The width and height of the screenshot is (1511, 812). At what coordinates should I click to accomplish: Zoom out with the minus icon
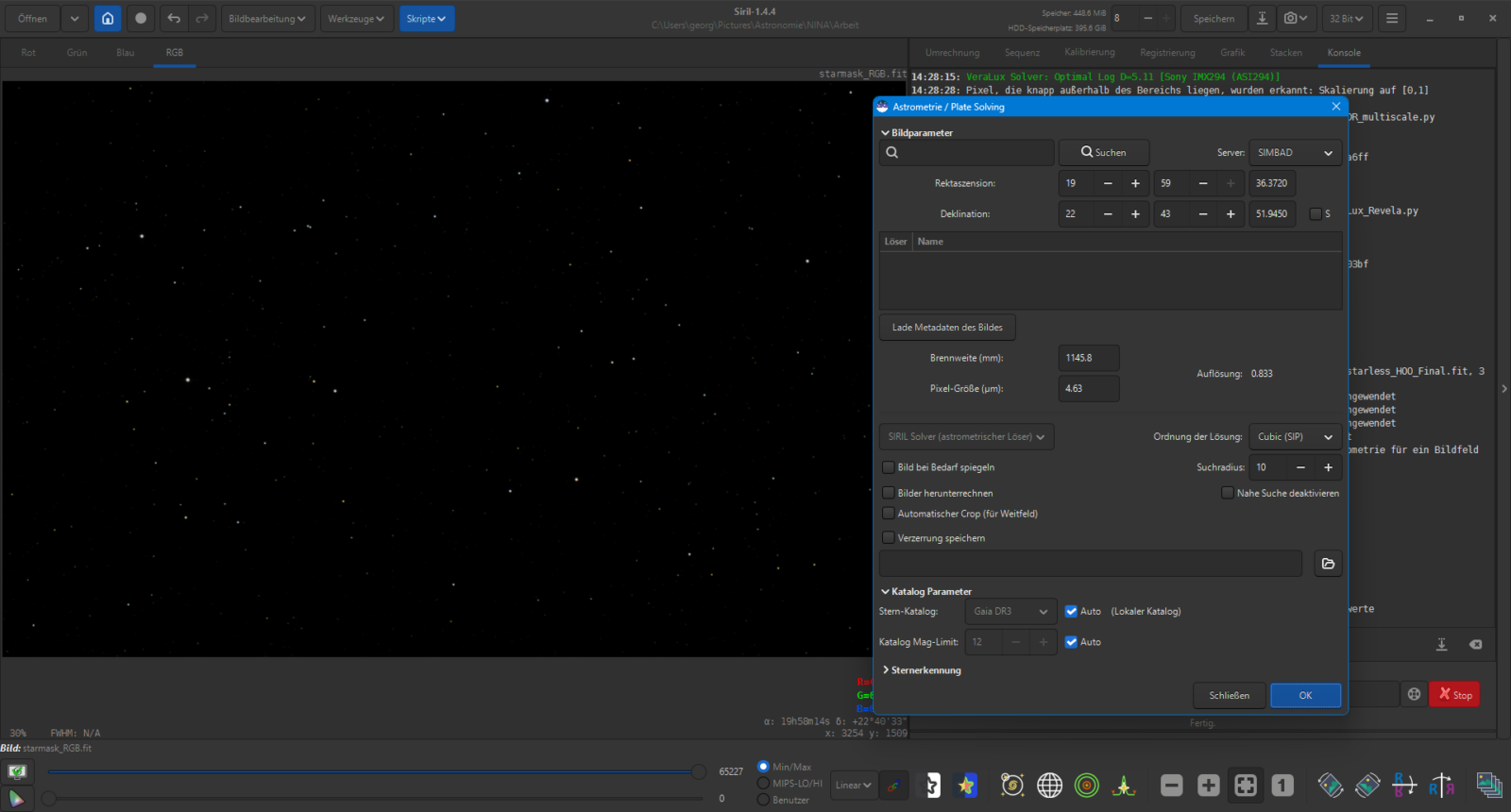pos(1172,786)
